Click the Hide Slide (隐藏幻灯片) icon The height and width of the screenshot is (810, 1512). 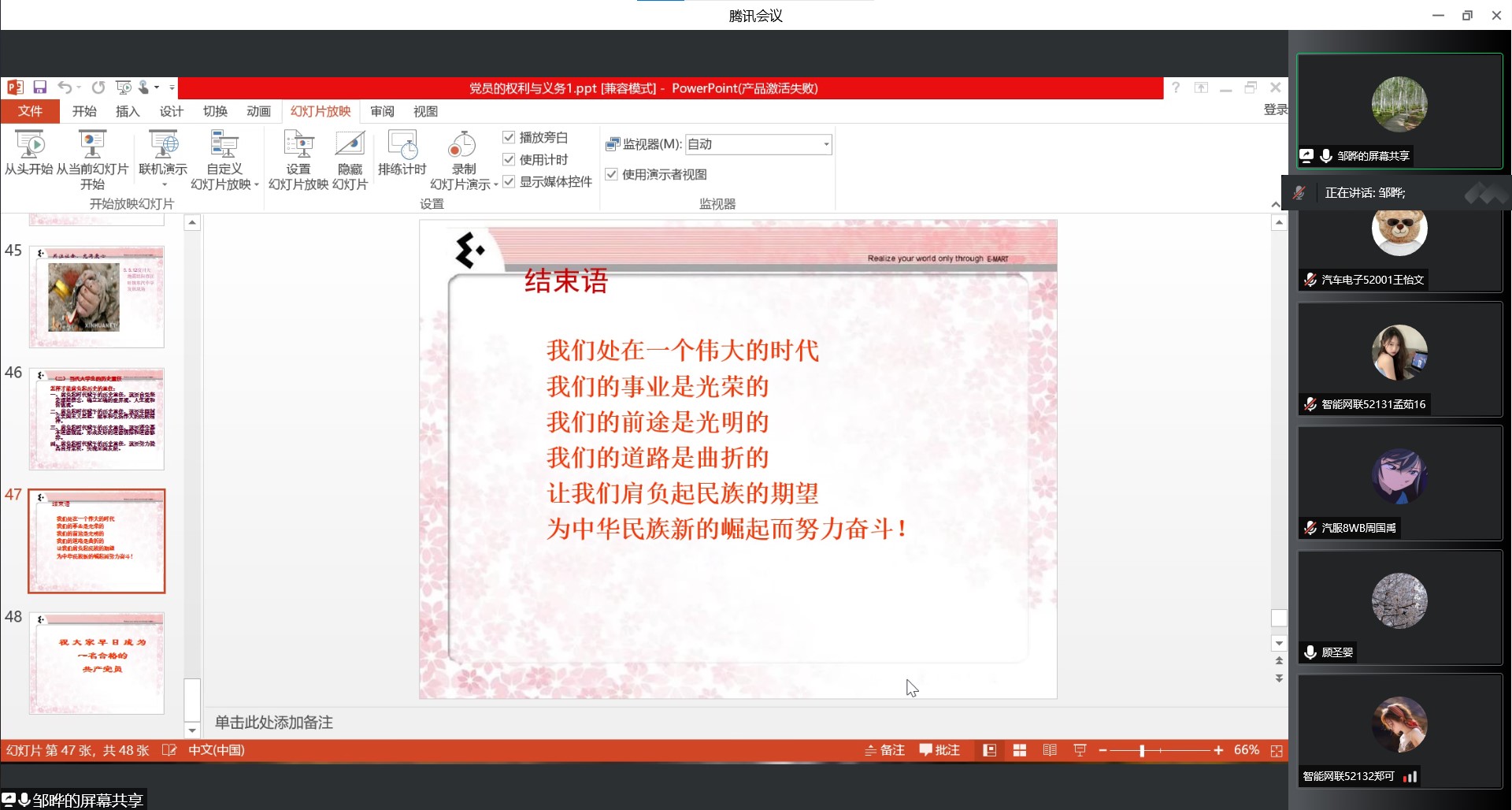(350, 146)
